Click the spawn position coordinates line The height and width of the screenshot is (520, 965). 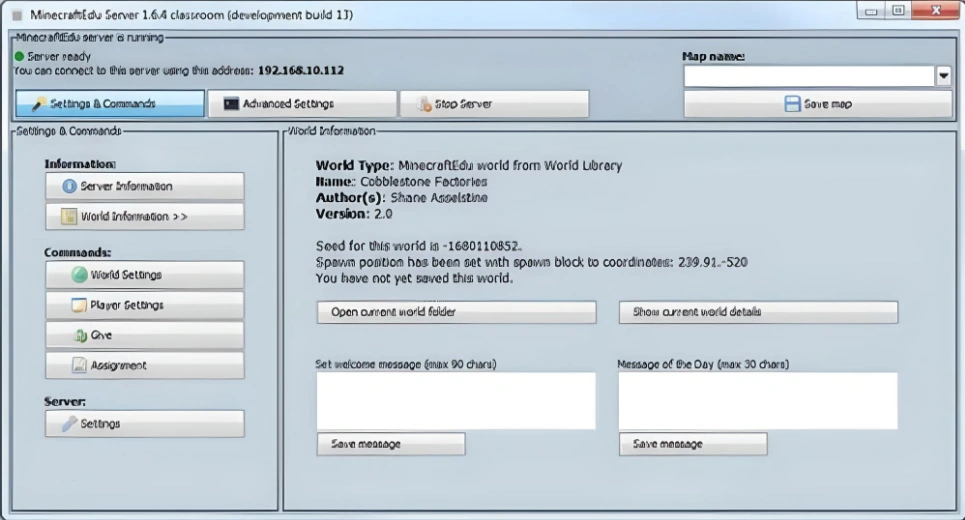tap(532, 262)
